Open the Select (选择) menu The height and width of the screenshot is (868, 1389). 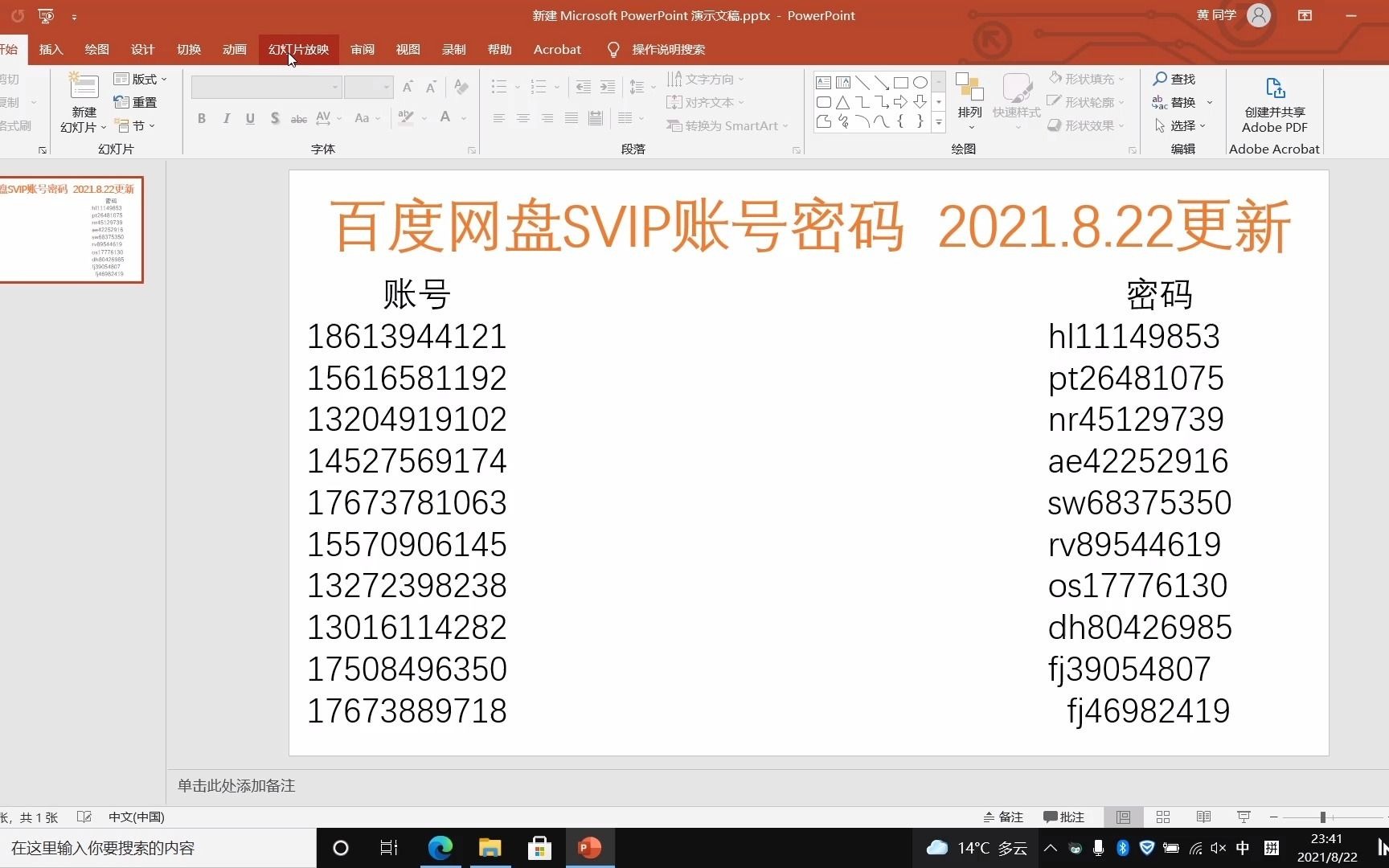tap(1179, 125)
